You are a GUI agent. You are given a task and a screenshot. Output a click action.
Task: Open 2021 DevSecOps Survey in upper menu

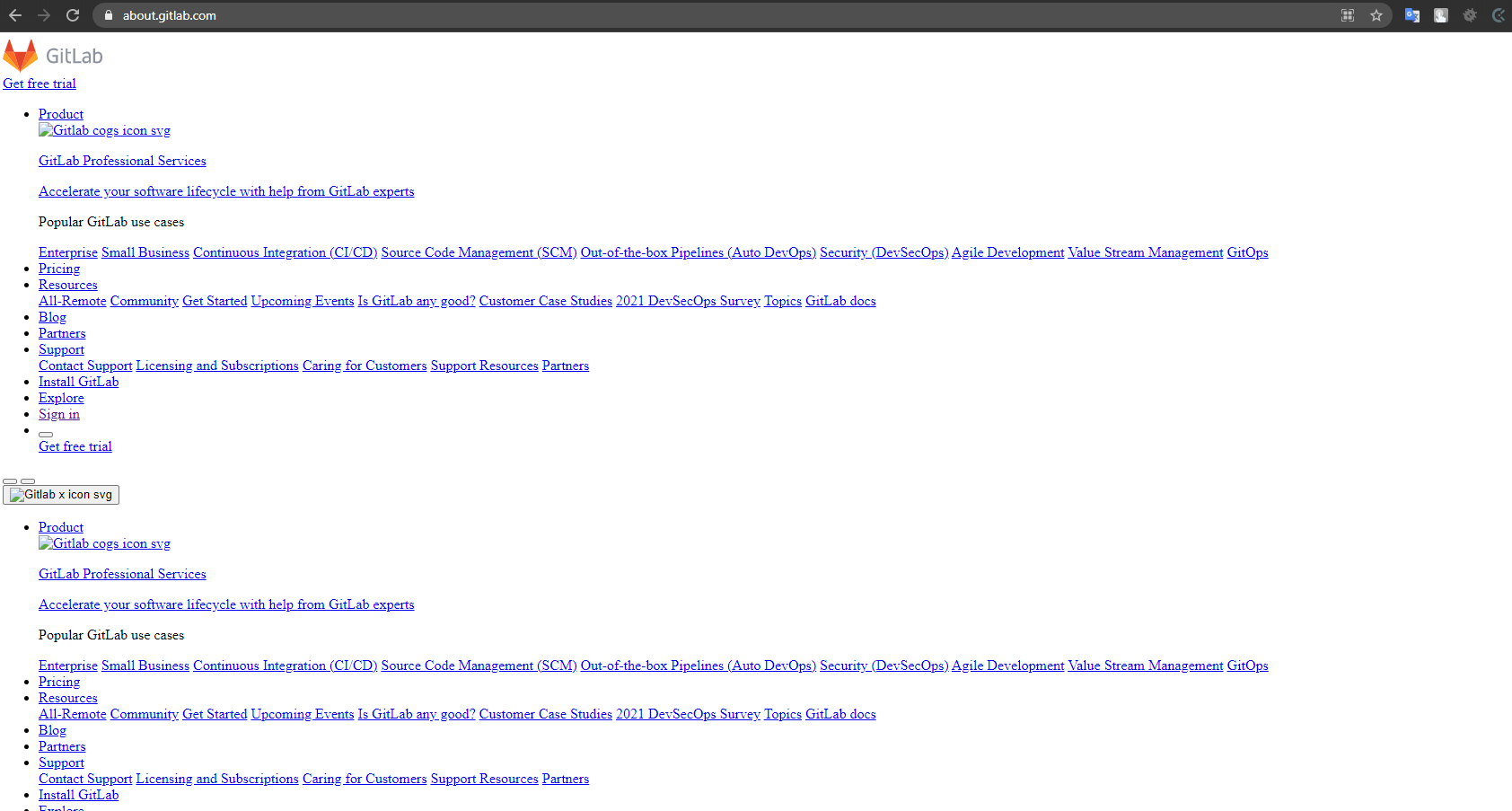(x=688, y=301)
